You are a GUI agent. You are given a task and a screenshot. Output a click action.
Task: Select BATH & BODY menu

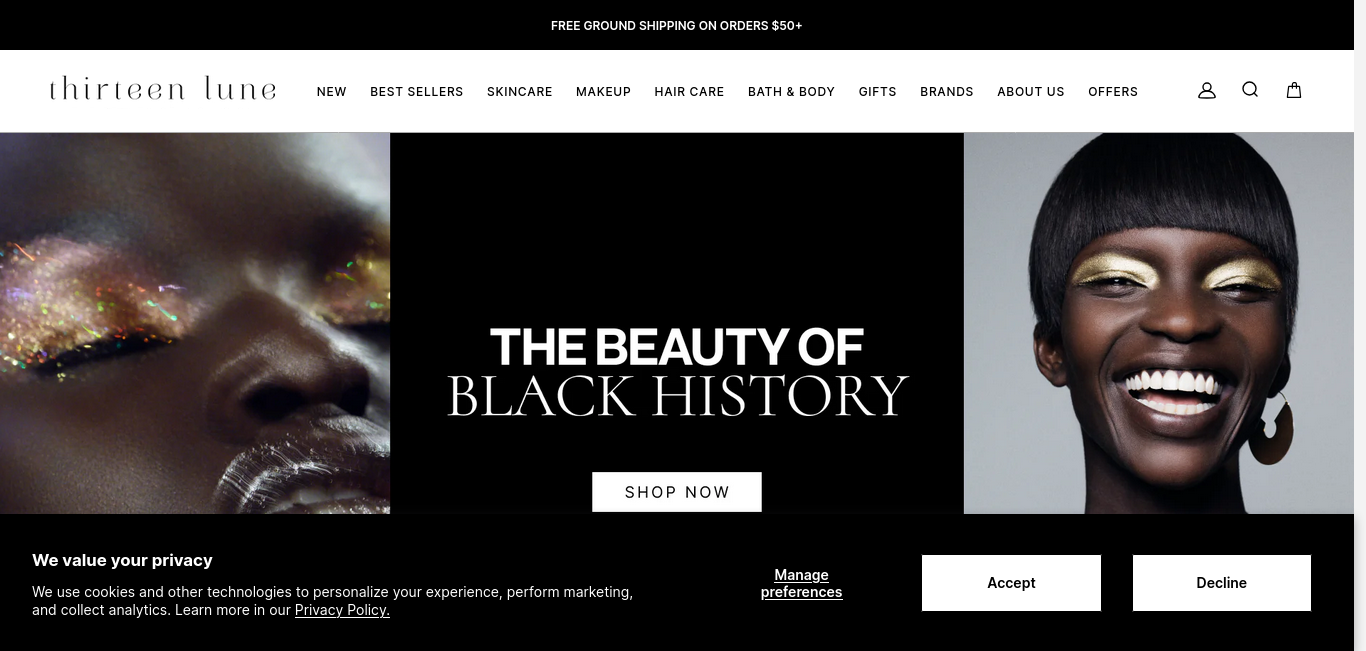click(791, 92)
